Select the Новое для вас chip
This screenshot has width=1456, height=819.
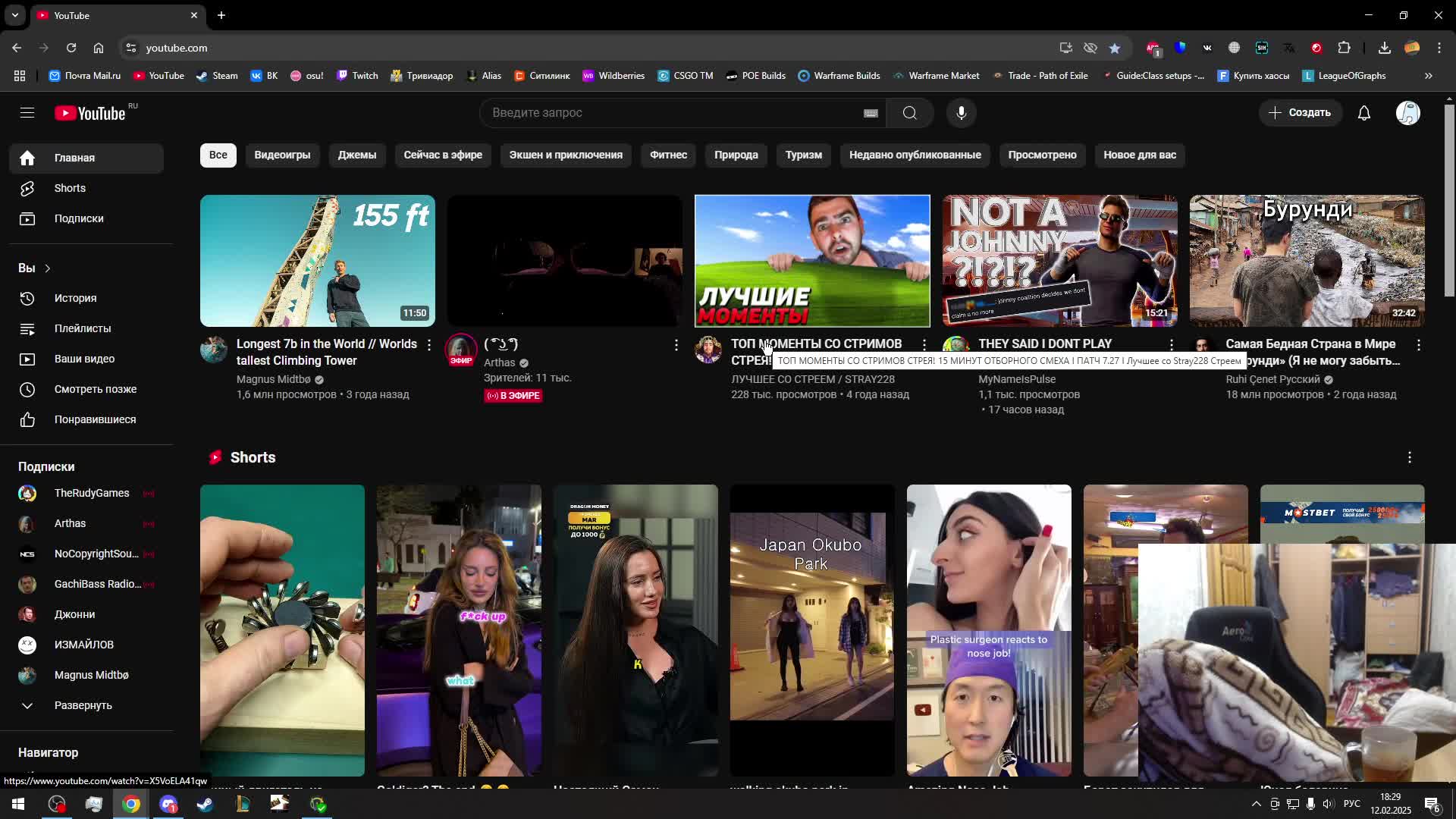coord(1140,155)
